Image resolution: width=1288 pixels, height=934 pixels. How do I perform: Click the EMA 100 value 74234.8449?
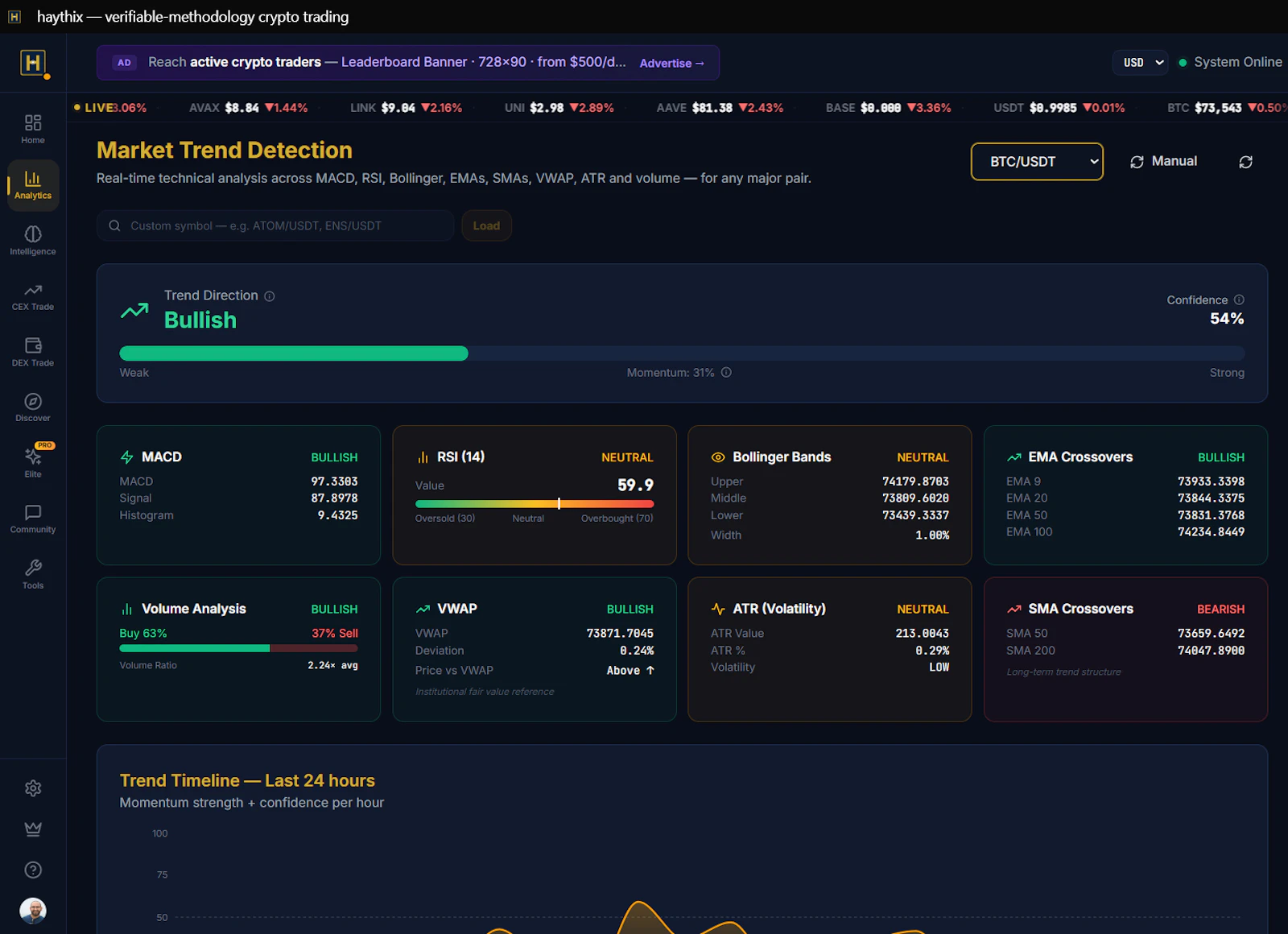tap(1211, 531)
